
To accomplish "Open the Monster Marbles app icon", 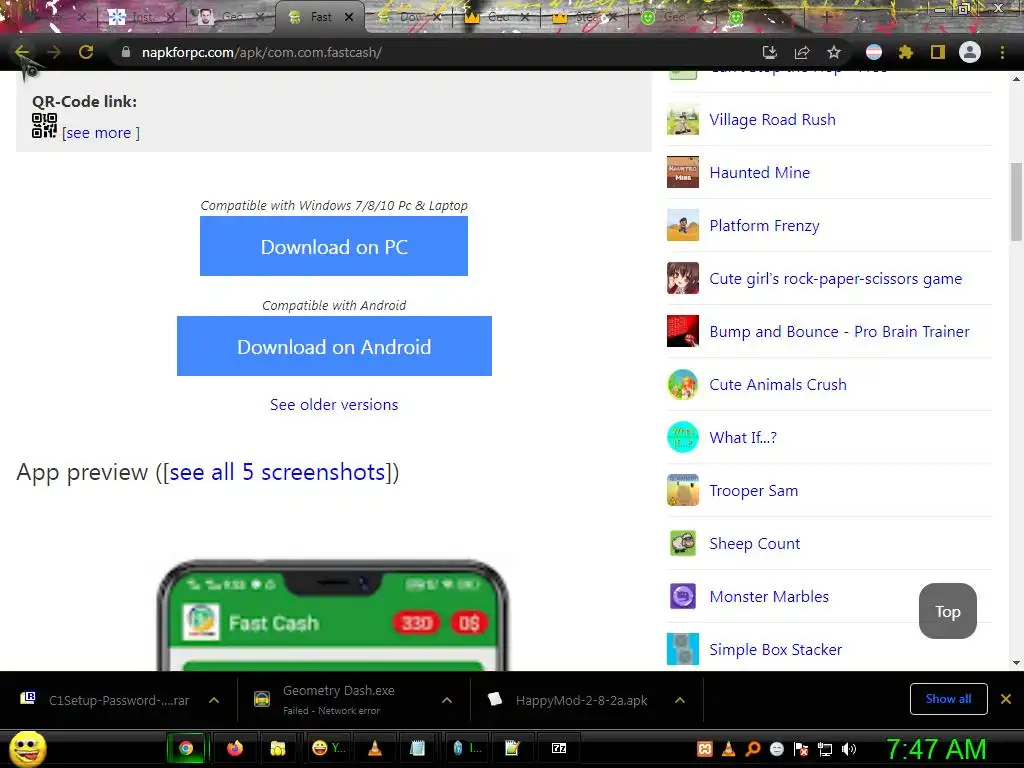I will tap(683, 596).
